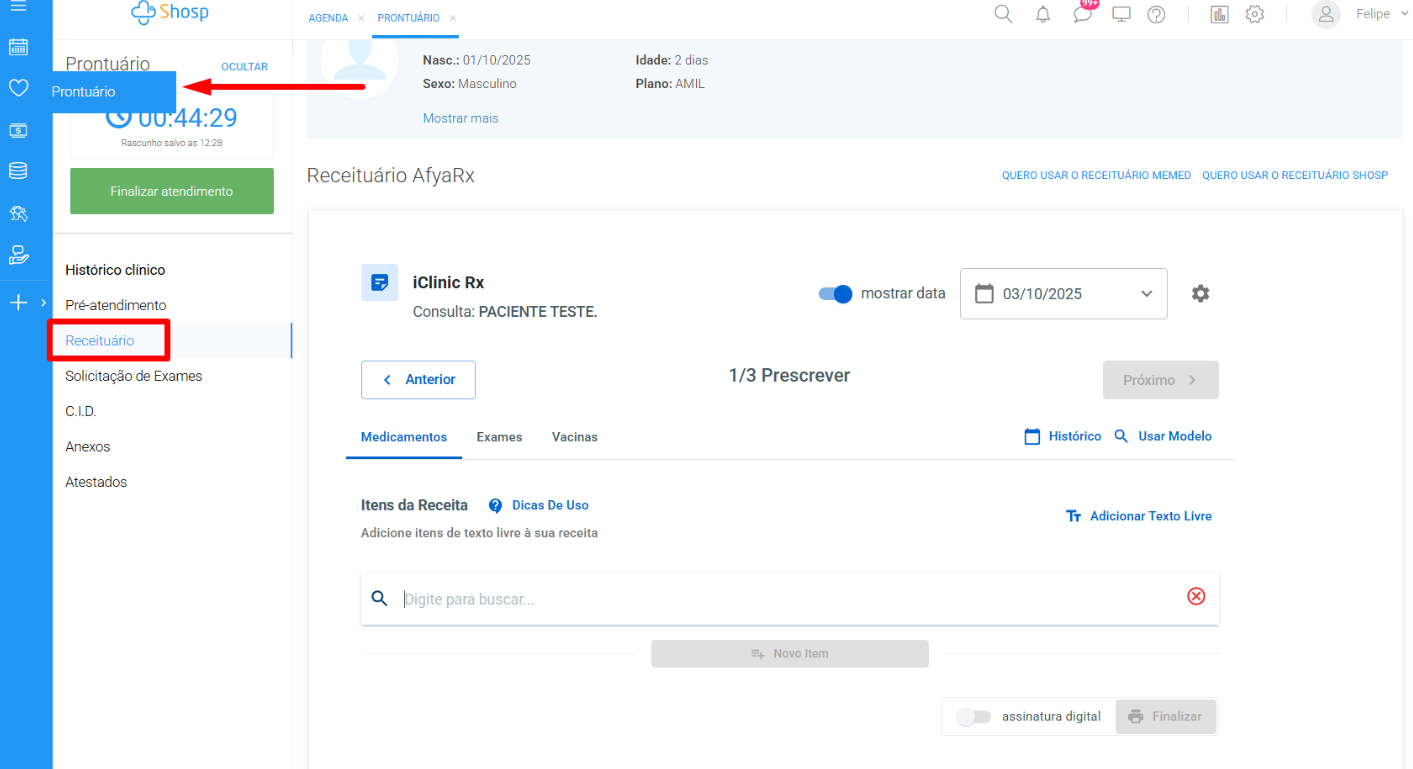1413x769 pixels.
Task: Open the notifications bell
Action: (x=1043, y=15)
